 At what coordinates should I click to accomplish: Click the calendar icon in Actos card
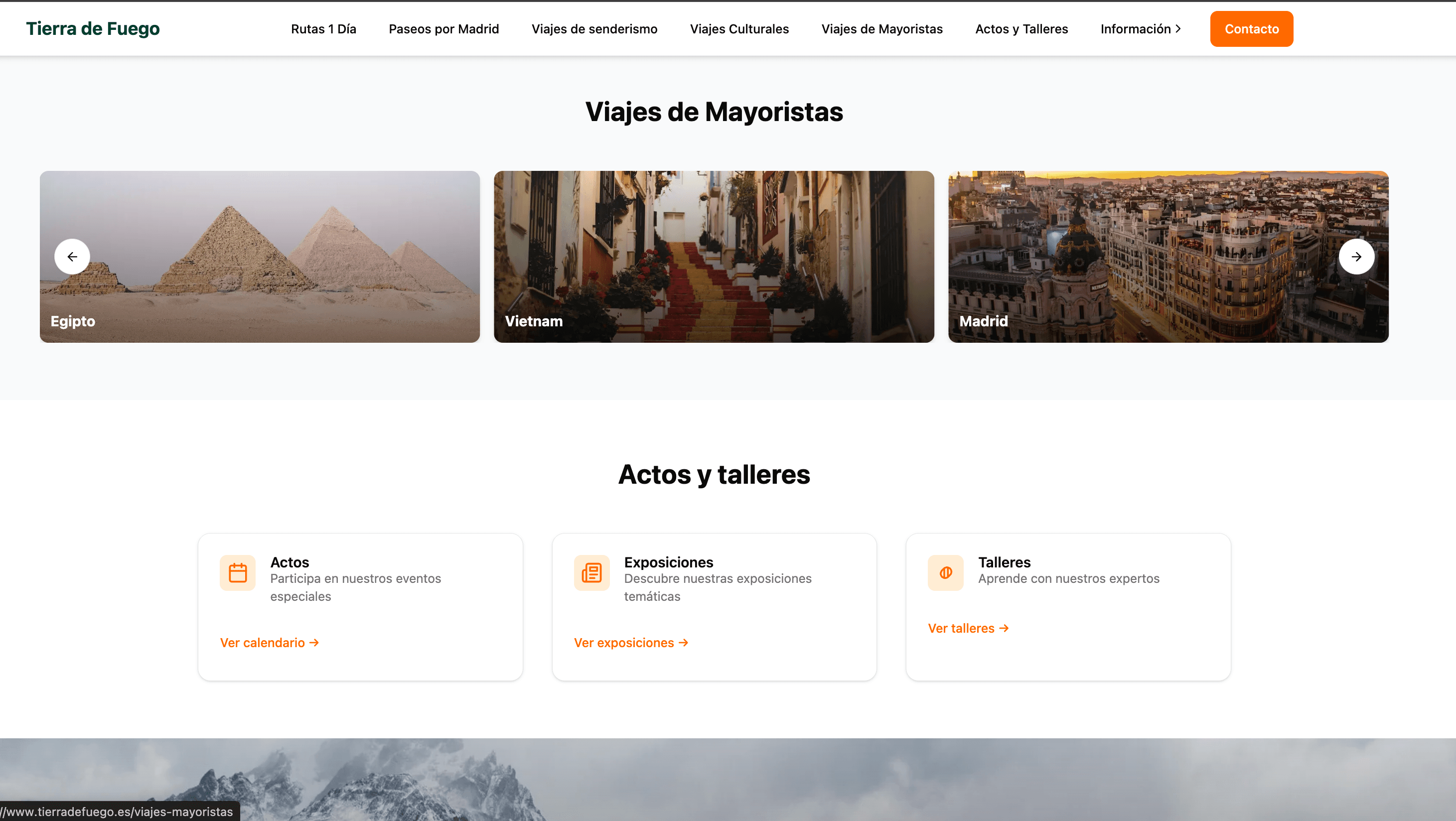click(x=237, y=572)
